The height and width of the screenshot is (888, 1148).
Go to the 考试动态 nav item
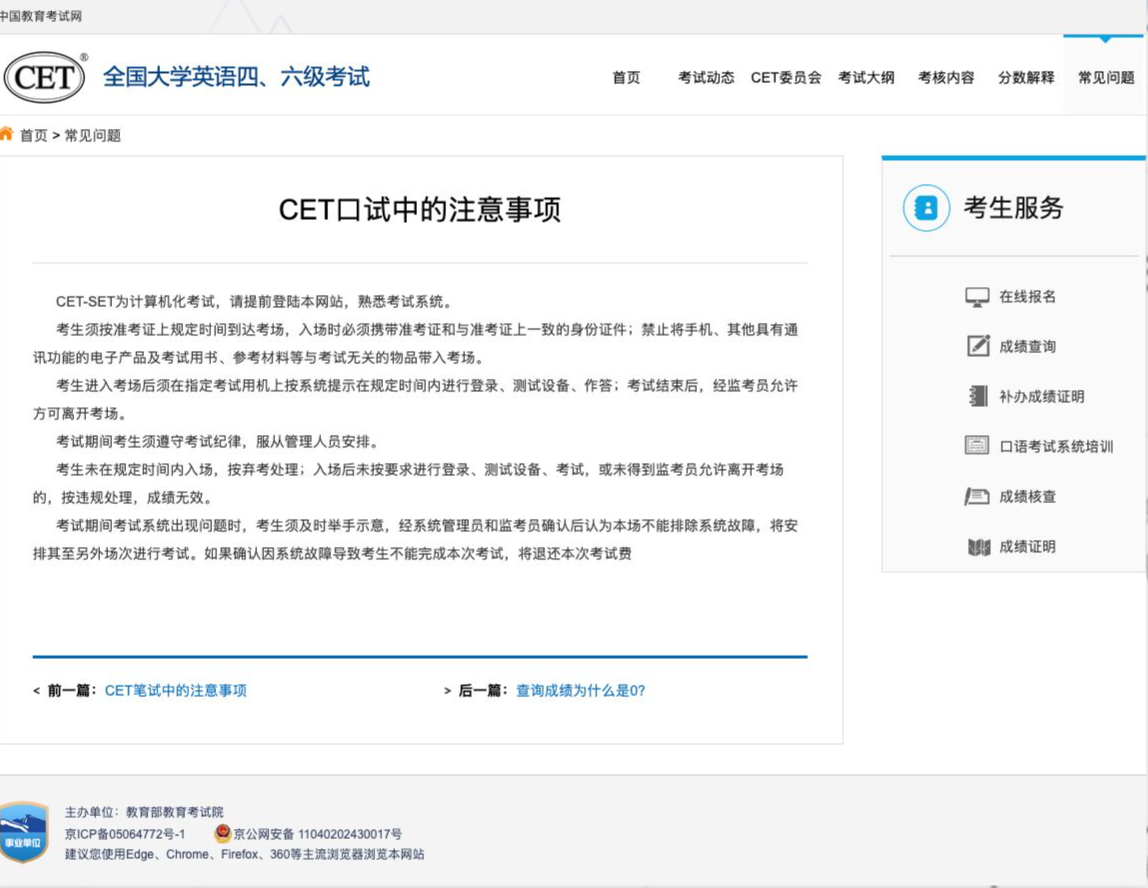[x=706, y=78]
